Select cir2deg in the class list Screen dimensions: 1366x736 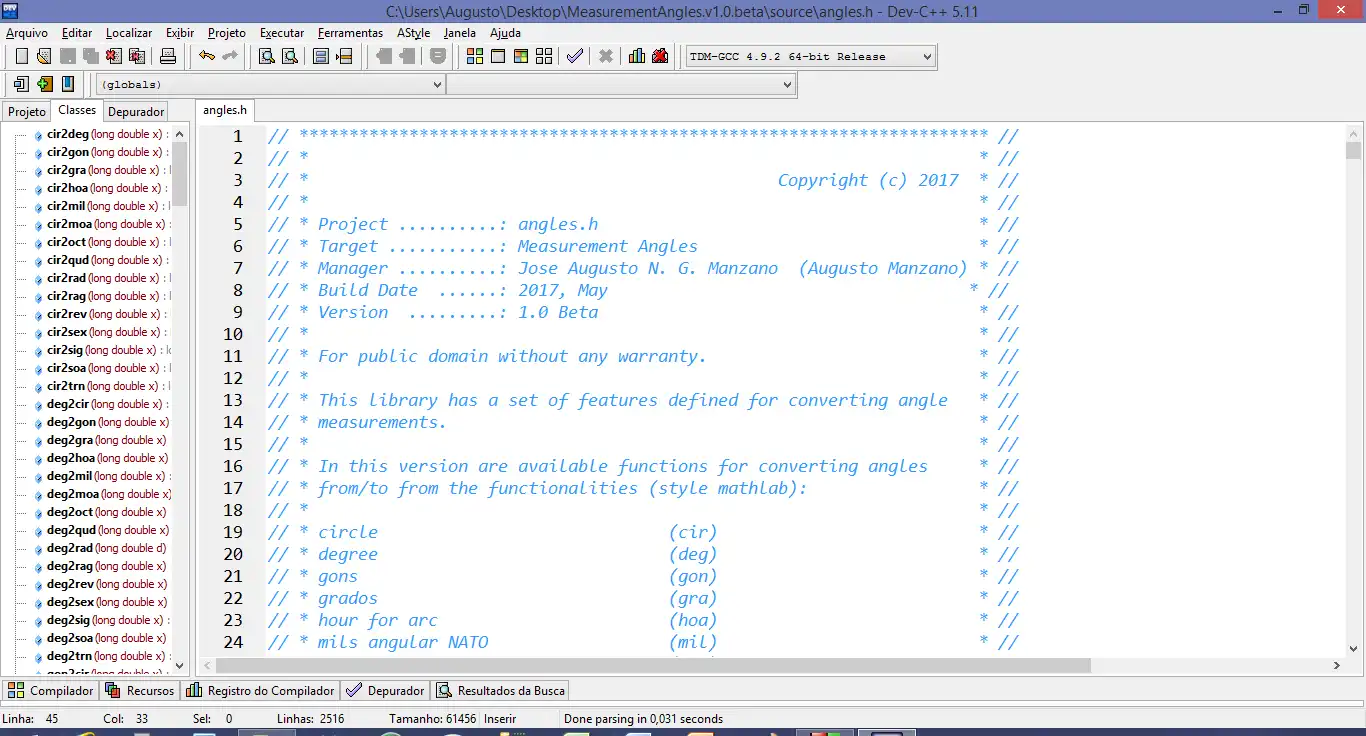coord(101,134)
